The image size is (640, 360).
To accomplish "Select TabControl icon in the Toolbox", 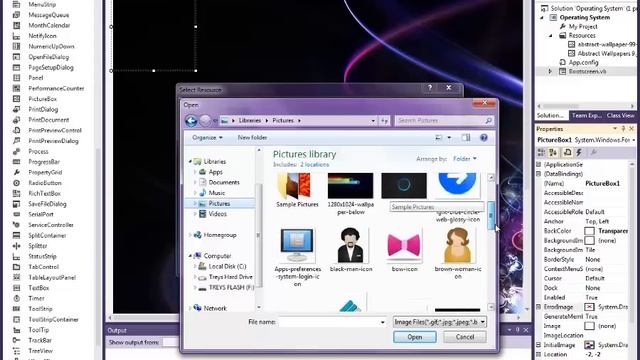I will (x=16, y=267).
